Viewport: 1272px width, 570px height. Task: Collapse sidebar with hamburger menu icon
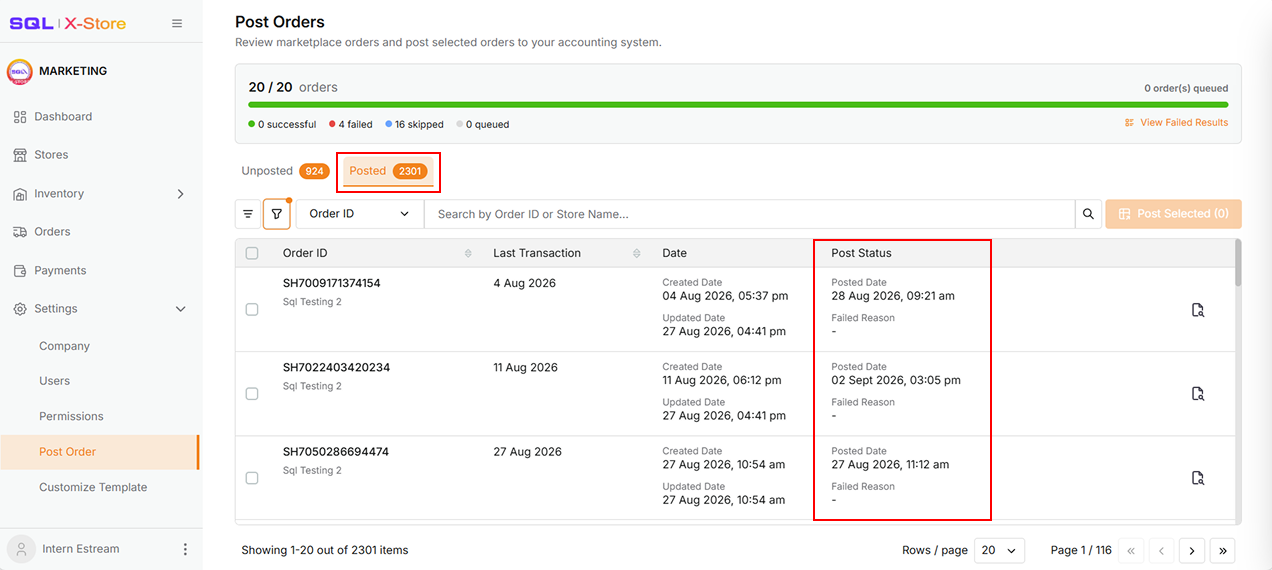pyautogui.click(x=177, y=23)
